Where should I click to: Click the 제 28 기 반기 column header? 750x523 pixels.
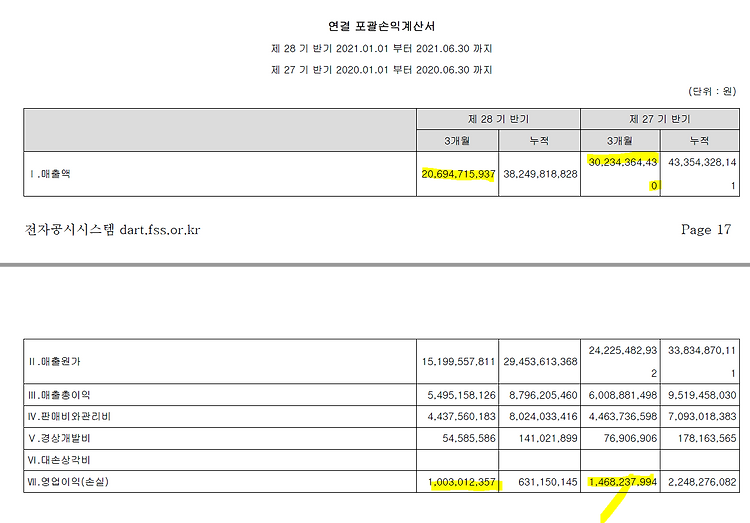coord(498,119)
